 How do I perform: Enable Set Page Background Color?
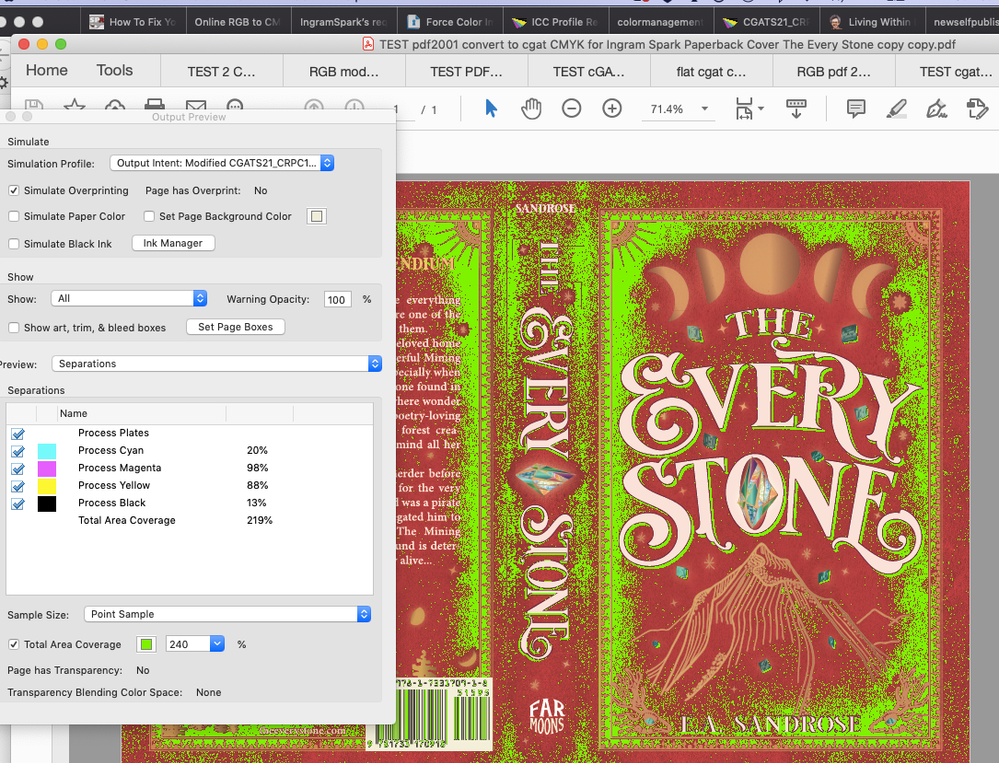tap(149, 217)
